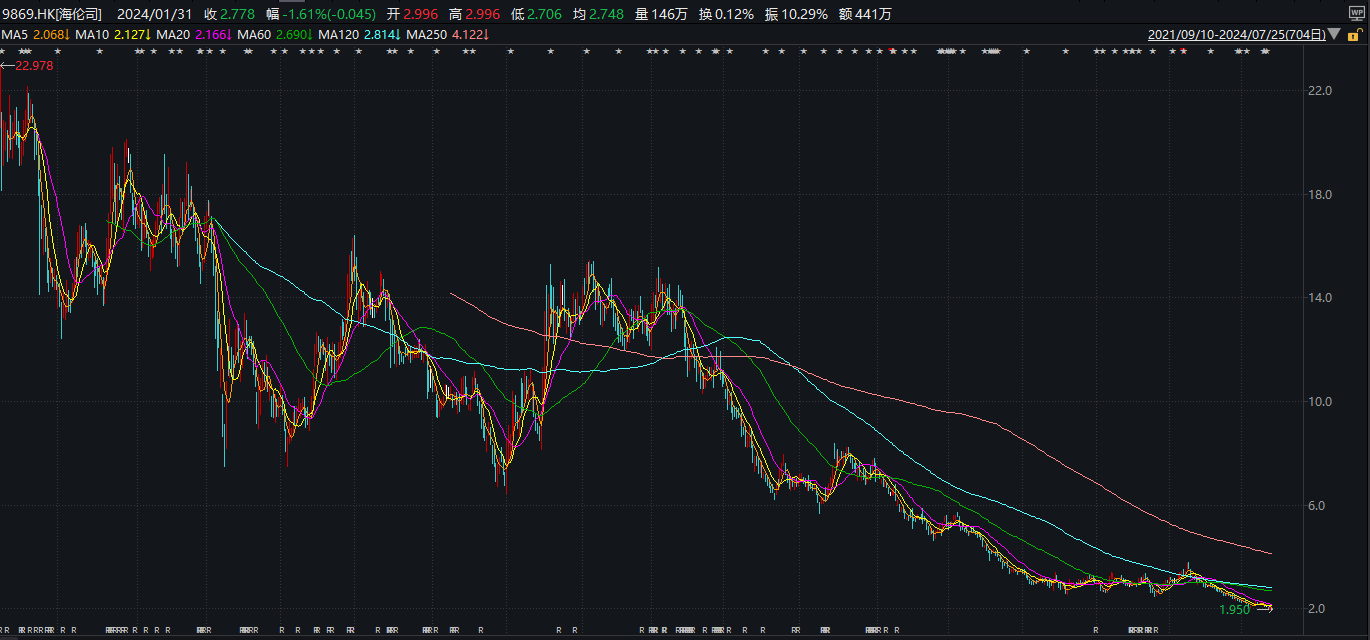1370x640 pixels.
Task: Click the first star event marker at far left
Action: [x=3, y=51]
